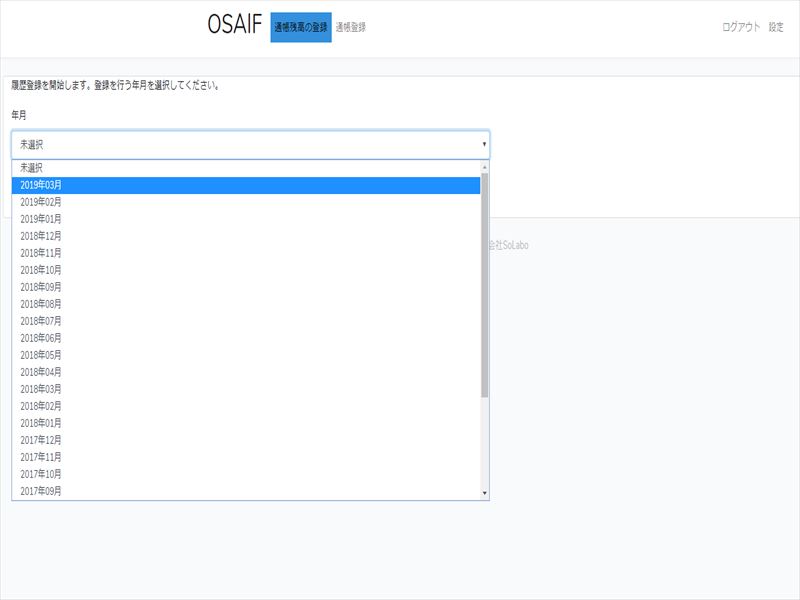The height and width of the screenshot is (600, 800).
Task: Click the list scroll down arrow
Action: 485,493
